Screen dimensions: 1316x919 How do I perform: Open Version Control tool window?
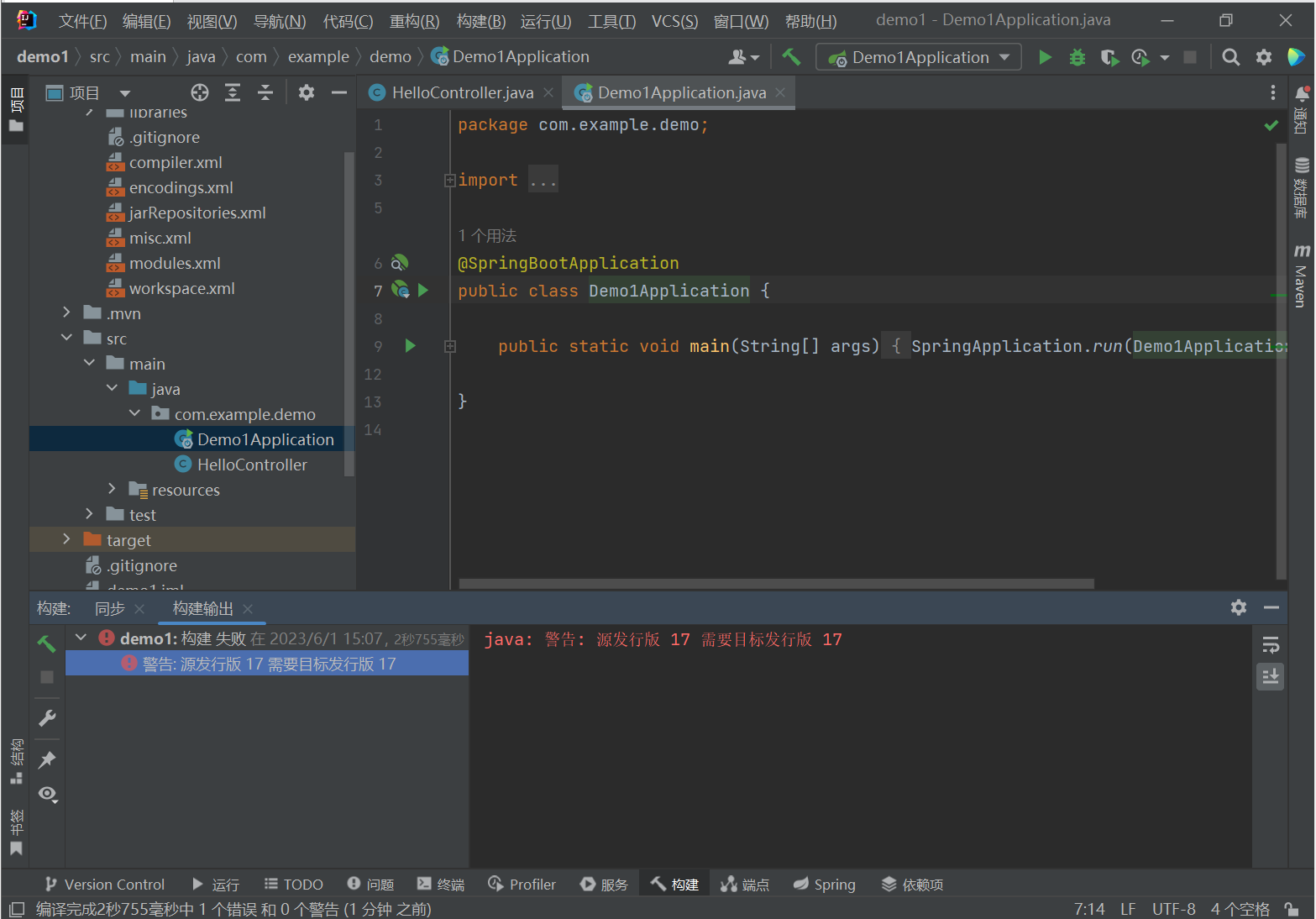105,885
